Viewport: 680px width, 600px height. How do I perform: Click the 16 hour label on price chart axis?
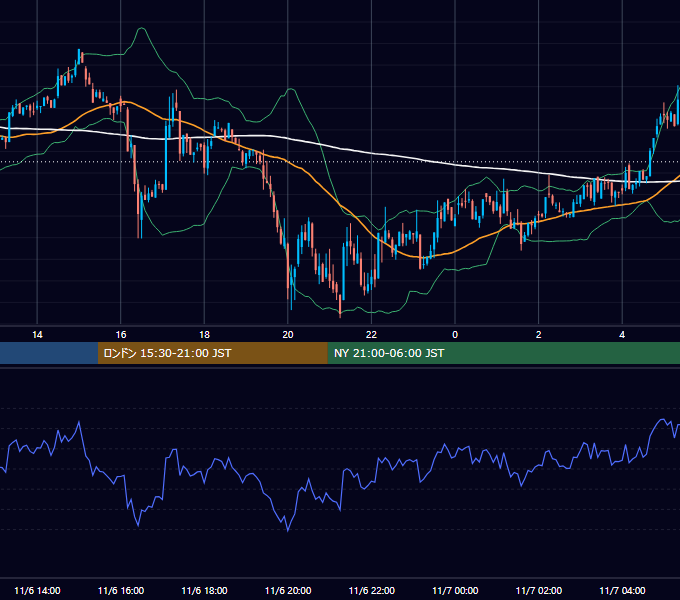point(121,335)
